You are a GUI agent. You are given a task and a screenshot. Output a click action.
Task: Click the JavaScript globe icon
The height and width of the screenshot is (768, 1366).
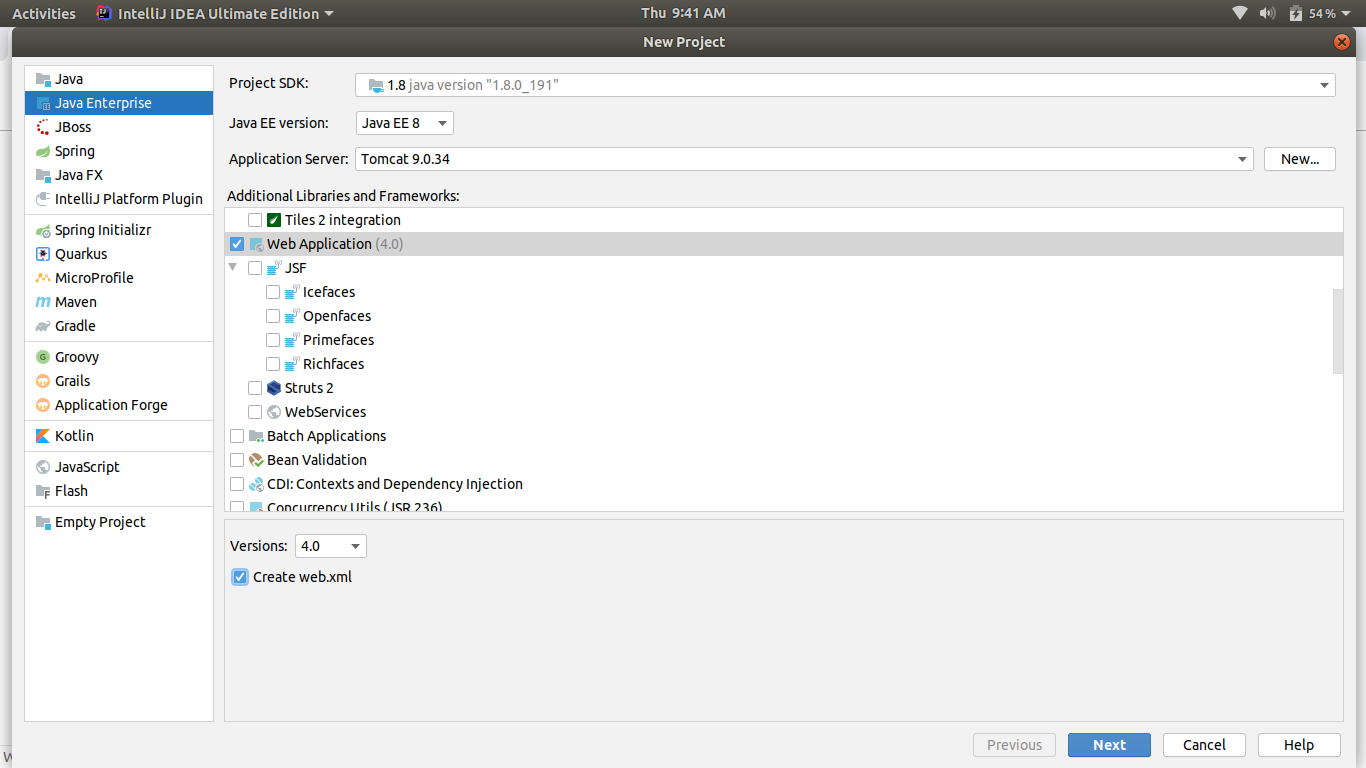[43, 467]
